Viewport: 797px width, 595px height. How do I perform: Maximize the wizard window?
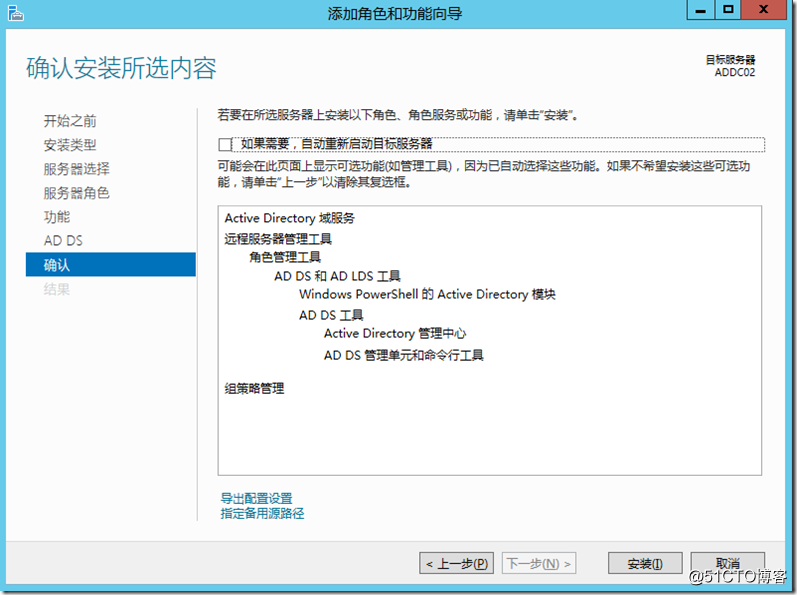(728, 10)
